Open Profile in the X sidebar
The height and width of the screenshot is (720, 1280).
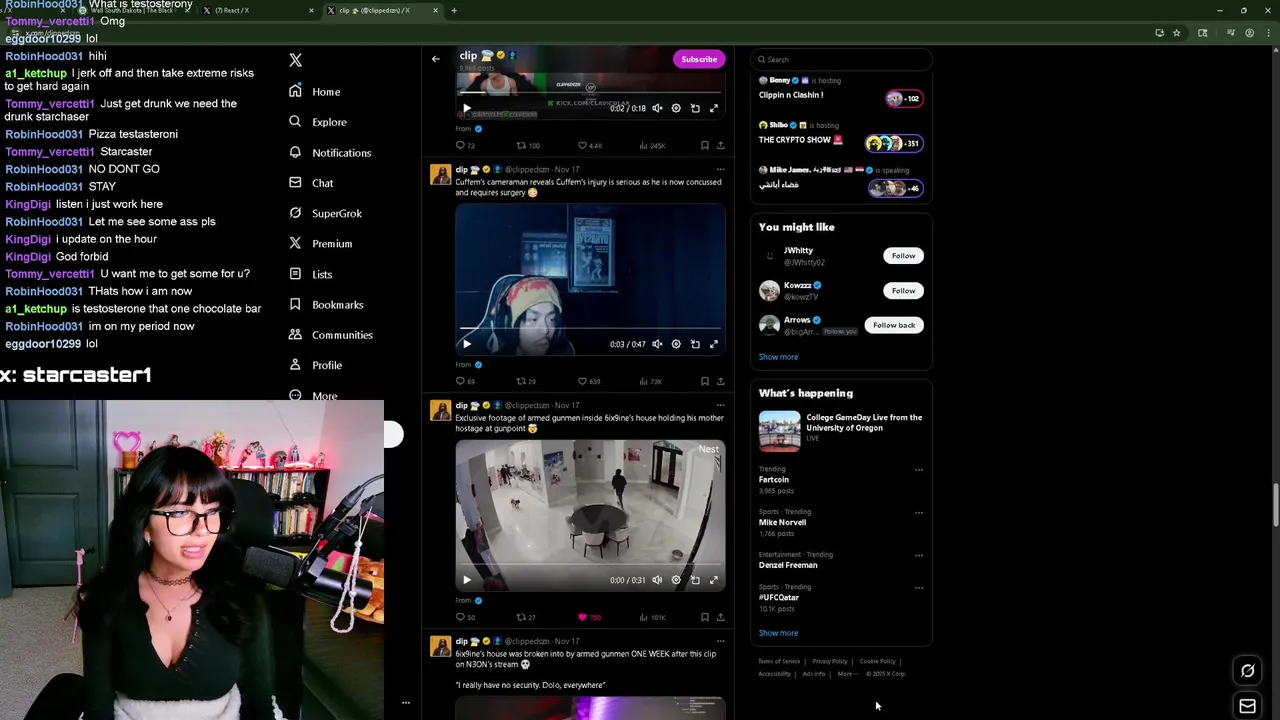click(x=315, y=365)
